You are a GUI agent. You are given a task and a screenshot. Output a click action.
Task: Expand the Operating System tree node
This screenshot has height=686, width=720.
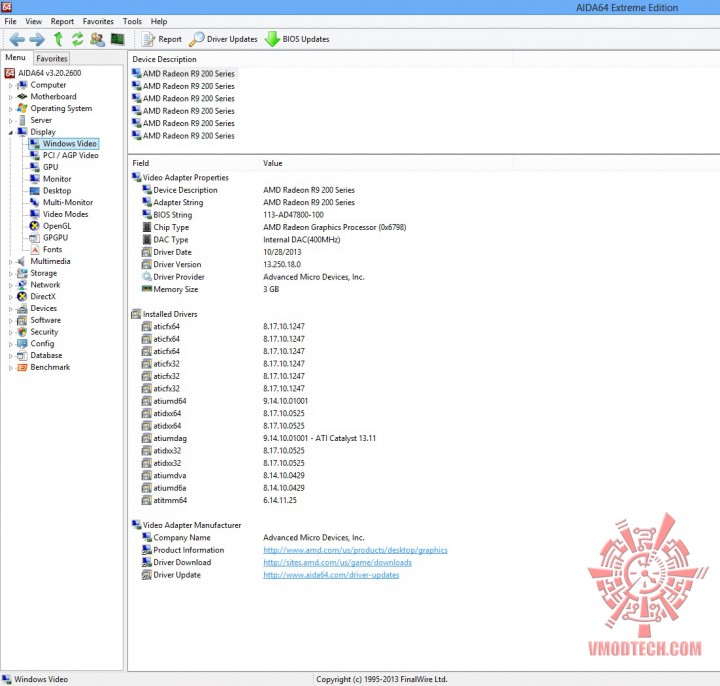[x=11, y=109]
